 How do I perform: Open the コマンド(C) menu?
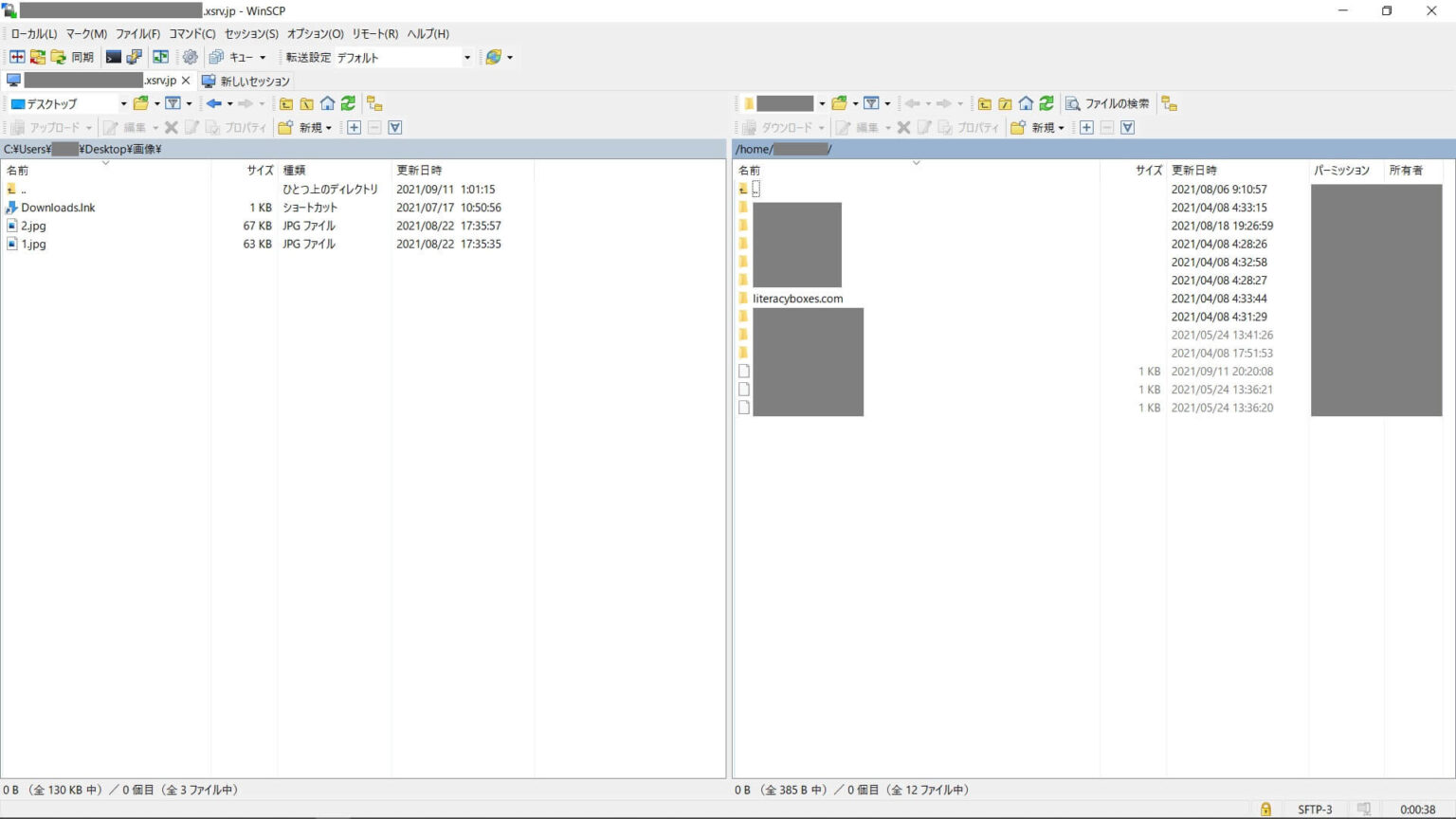191,34
